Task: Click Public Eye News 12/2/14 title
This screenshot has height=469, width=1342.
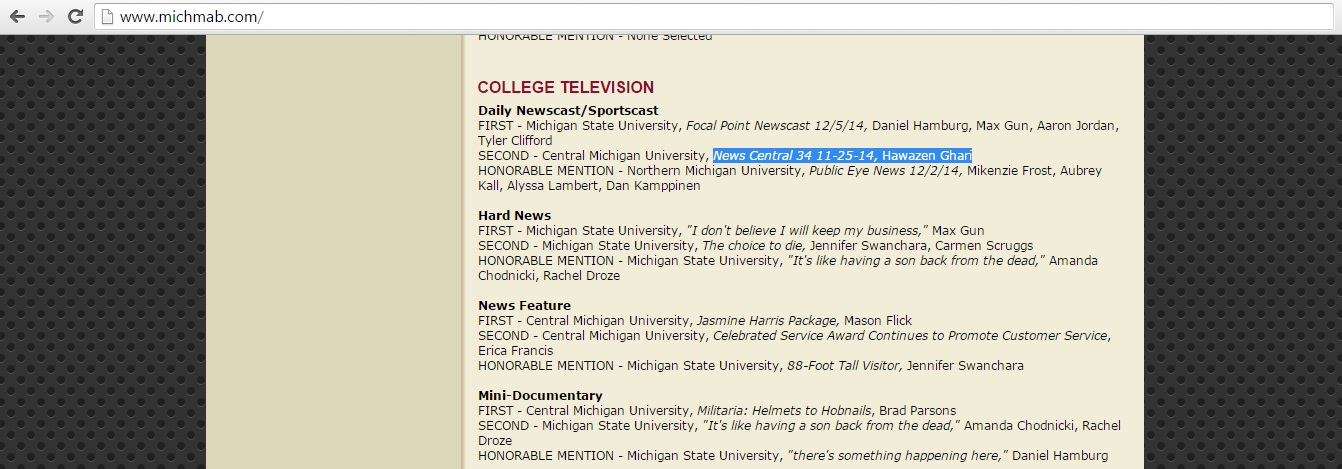Action: point(885,170)
